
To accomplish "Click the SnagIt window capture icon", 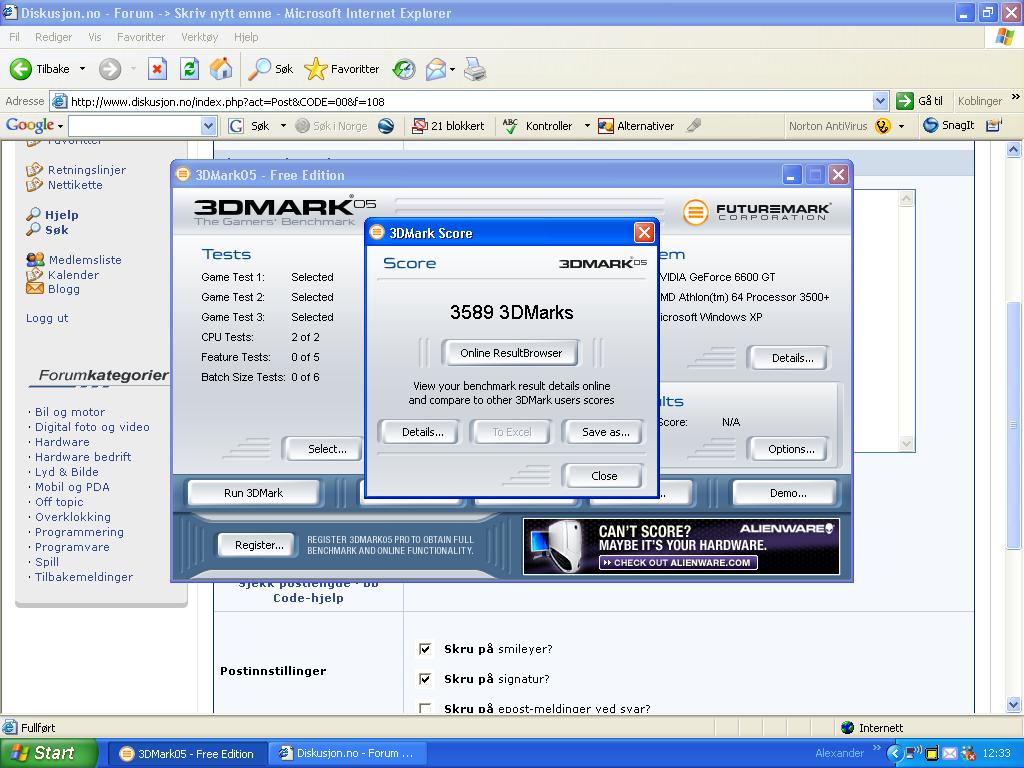I will (x=994, y=125).
